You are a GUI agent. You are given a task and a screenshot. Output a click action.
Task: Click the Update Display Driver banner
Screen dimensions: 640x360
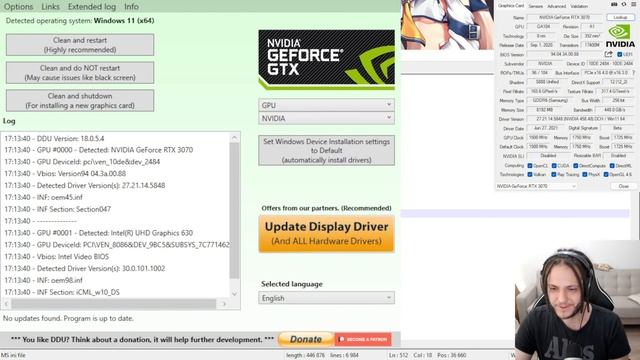pos(327,234)
